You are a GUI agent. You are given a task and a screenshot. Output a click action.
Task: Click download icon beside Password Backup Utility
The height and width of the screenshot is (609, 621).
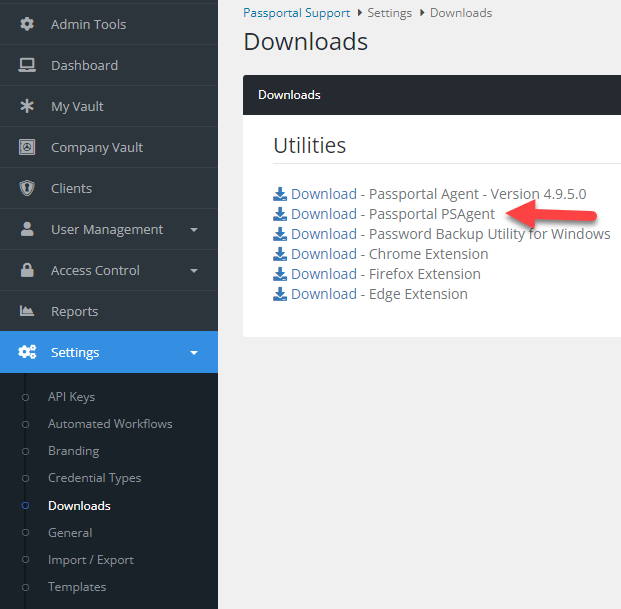click(280, 234)
